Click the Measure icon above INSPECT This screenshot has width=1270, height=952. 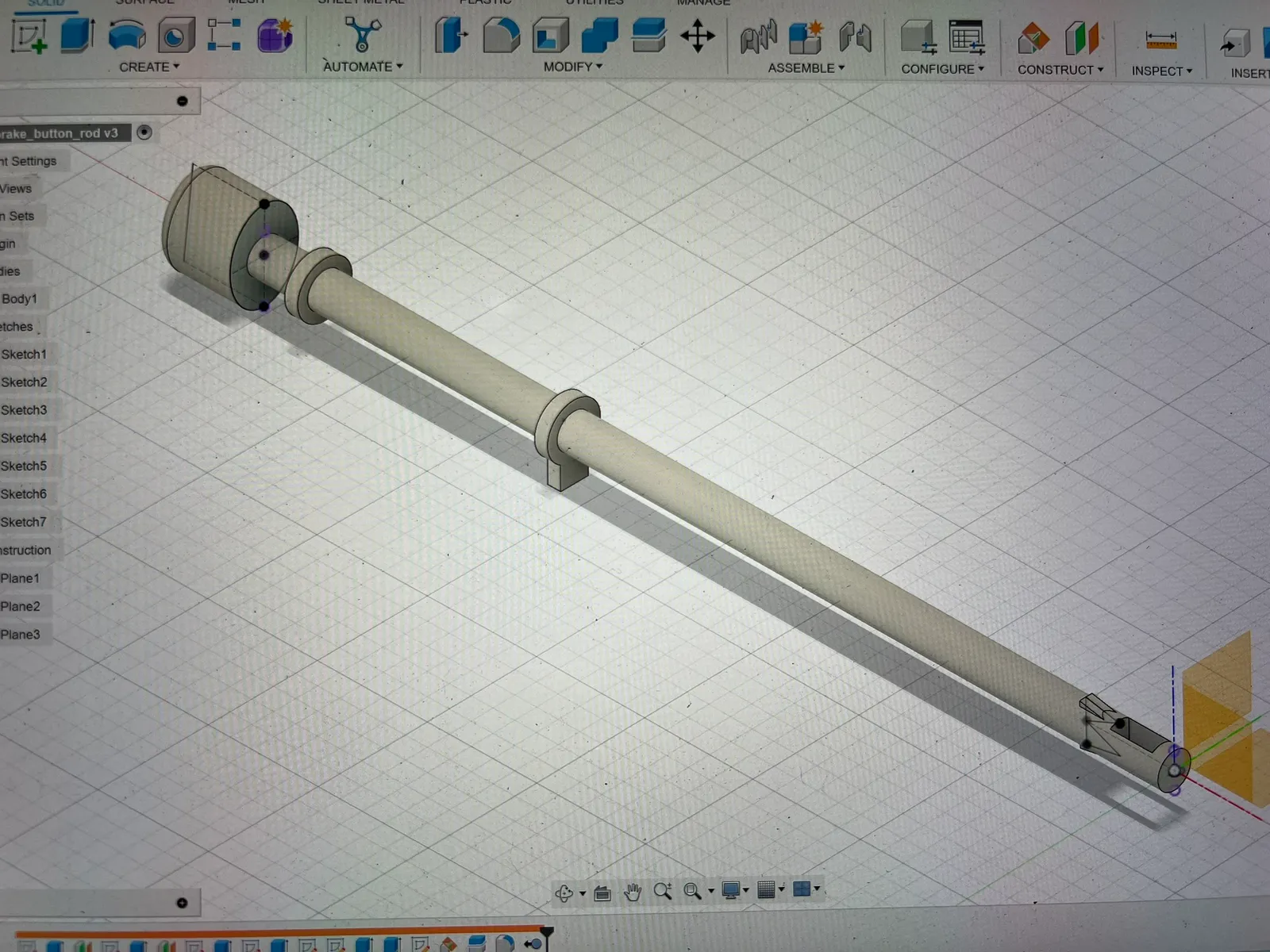click(x=1161, y=39)
